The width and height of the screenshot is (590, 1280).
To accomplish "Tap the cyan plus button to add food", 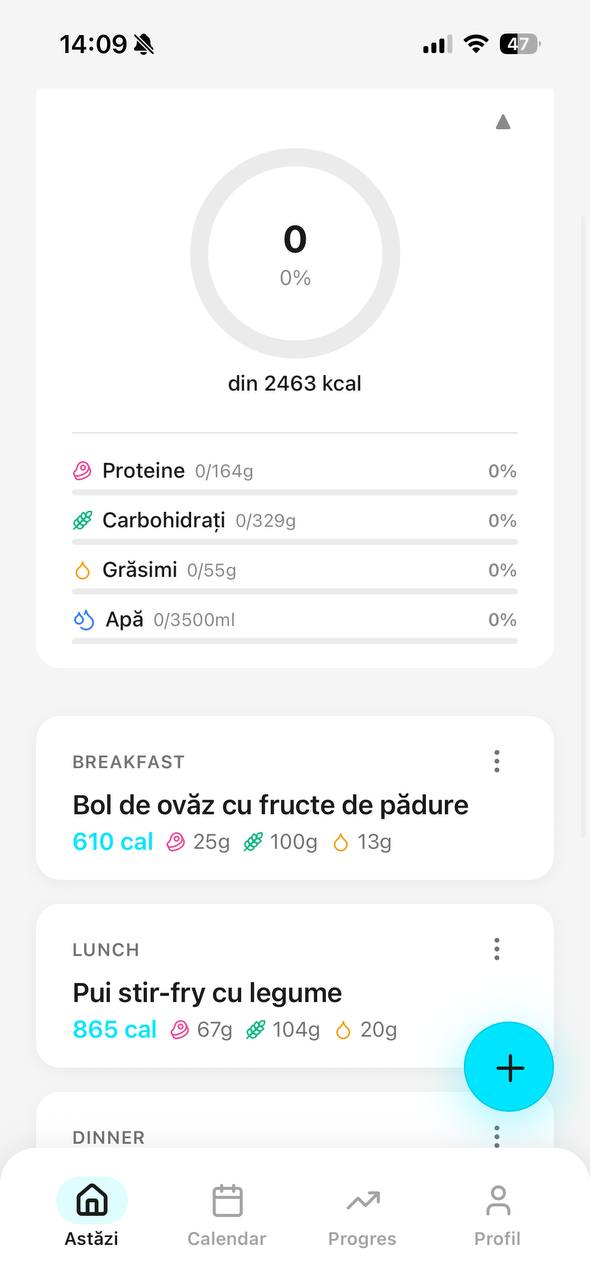I will tap(509, 1067).
